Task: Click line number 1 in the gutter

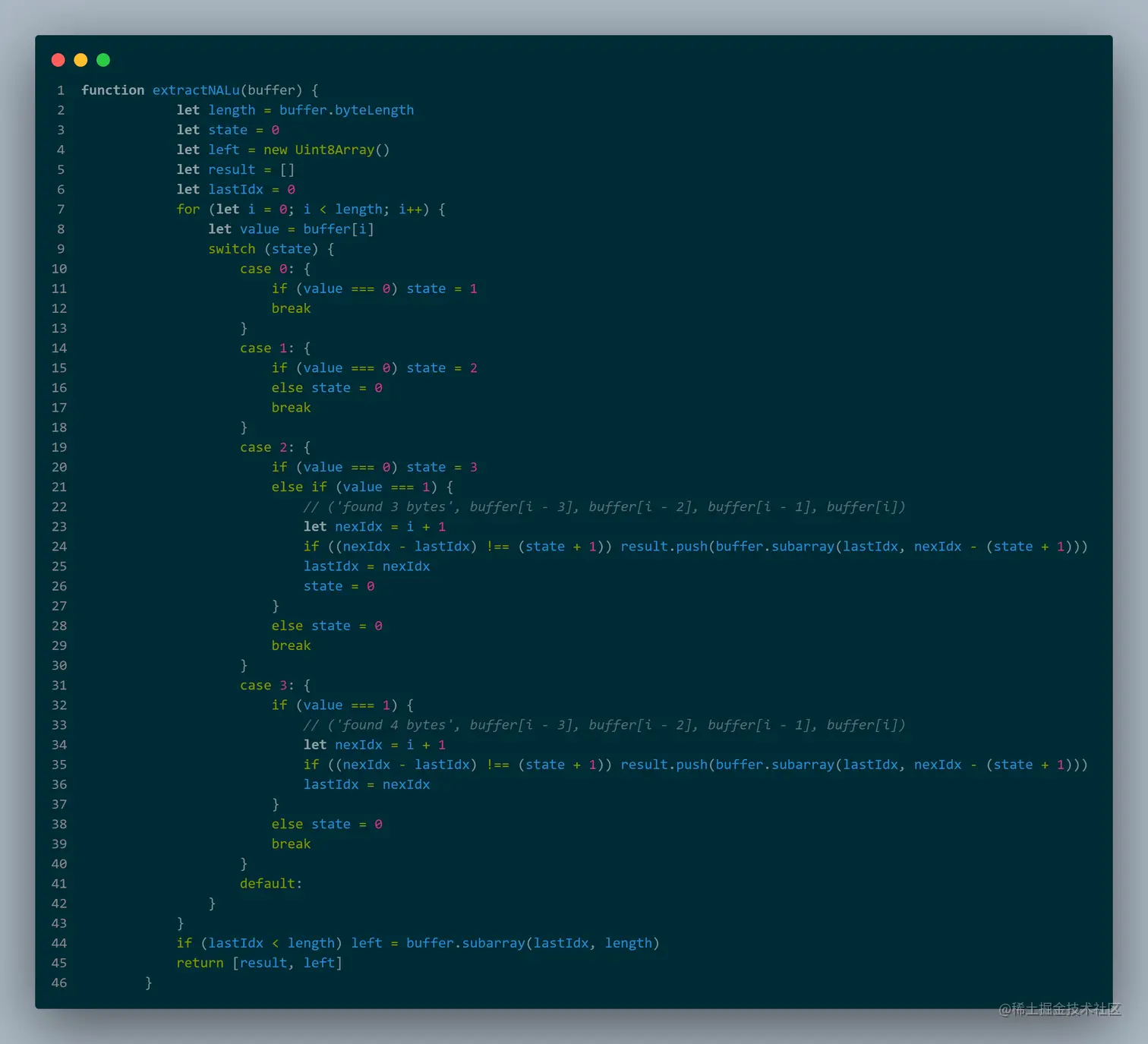Action: click(x=61, y=90)
